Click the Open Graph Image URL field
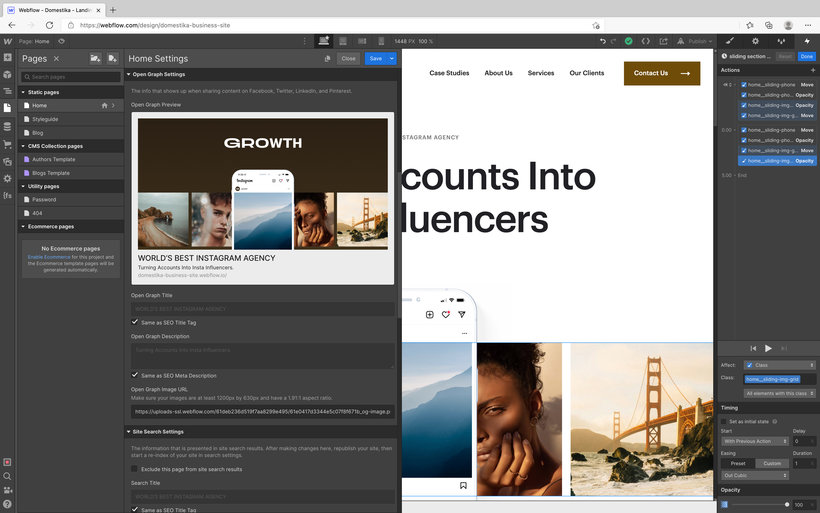Screen dimensions: 820x513 coord(263,412)
